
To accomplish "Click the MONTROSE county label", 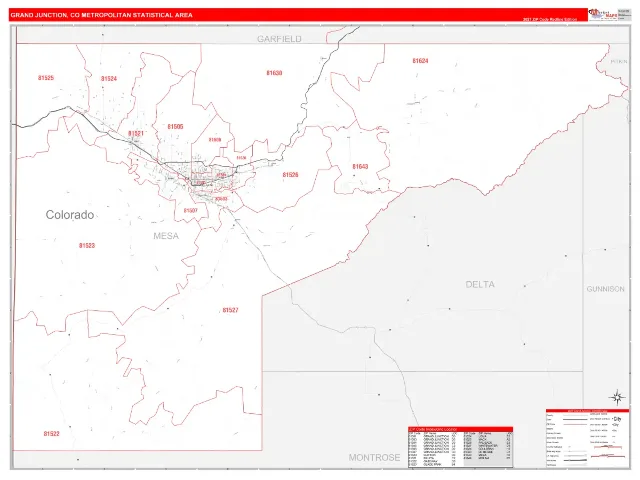I will [x=374, y=458].
